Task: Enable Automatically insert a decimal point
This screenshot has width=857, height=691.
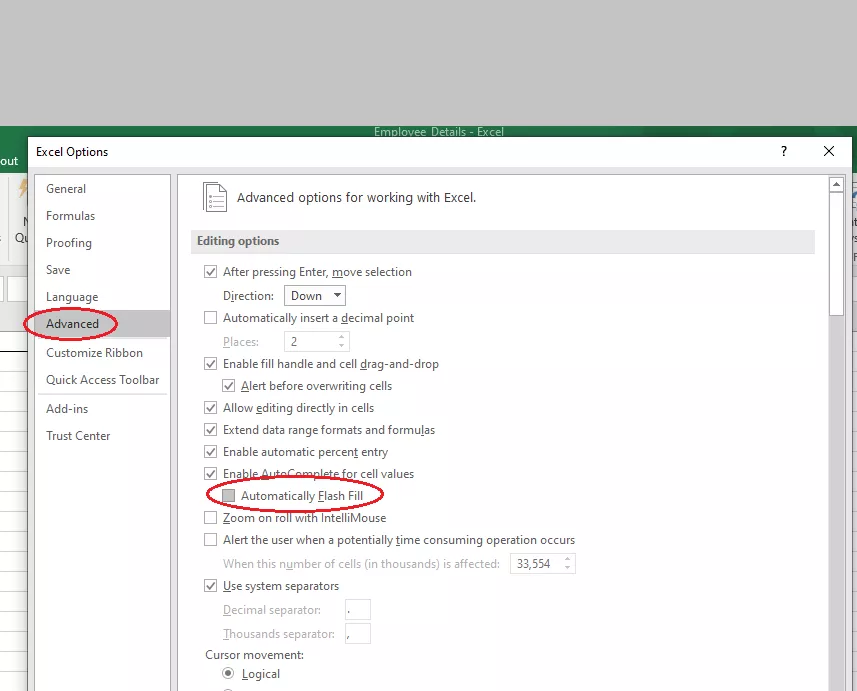Action: click(x=210, y=318)
